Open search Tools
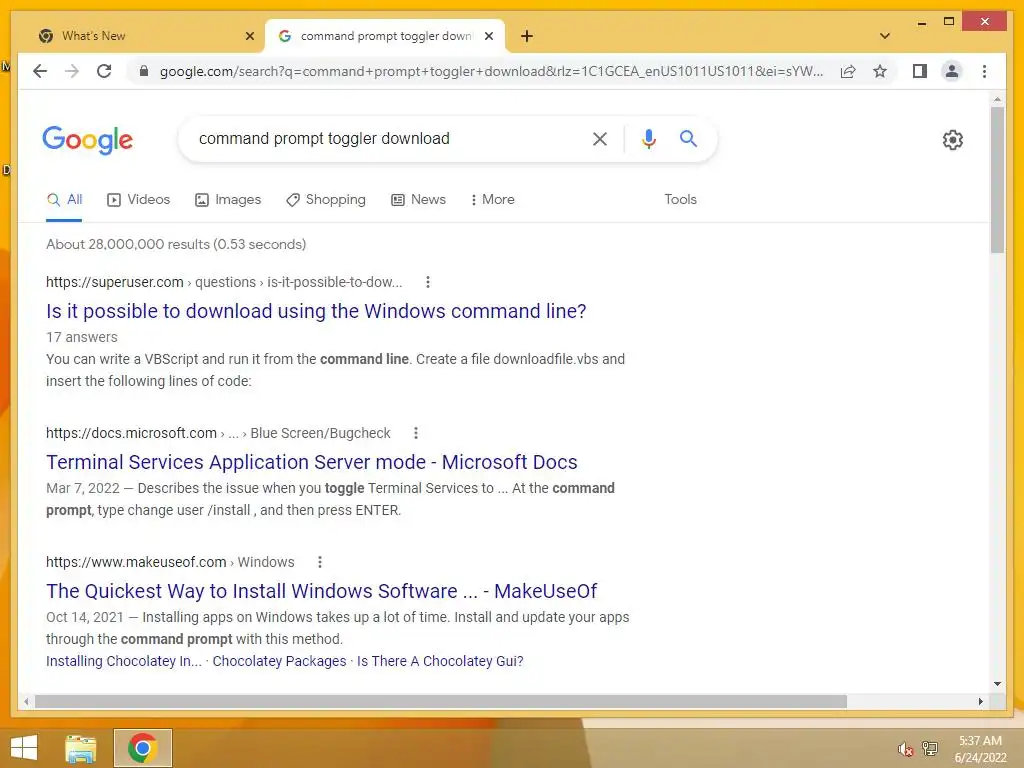Image resolution: width=1024 pixels, height=768 pixels. 680,200
